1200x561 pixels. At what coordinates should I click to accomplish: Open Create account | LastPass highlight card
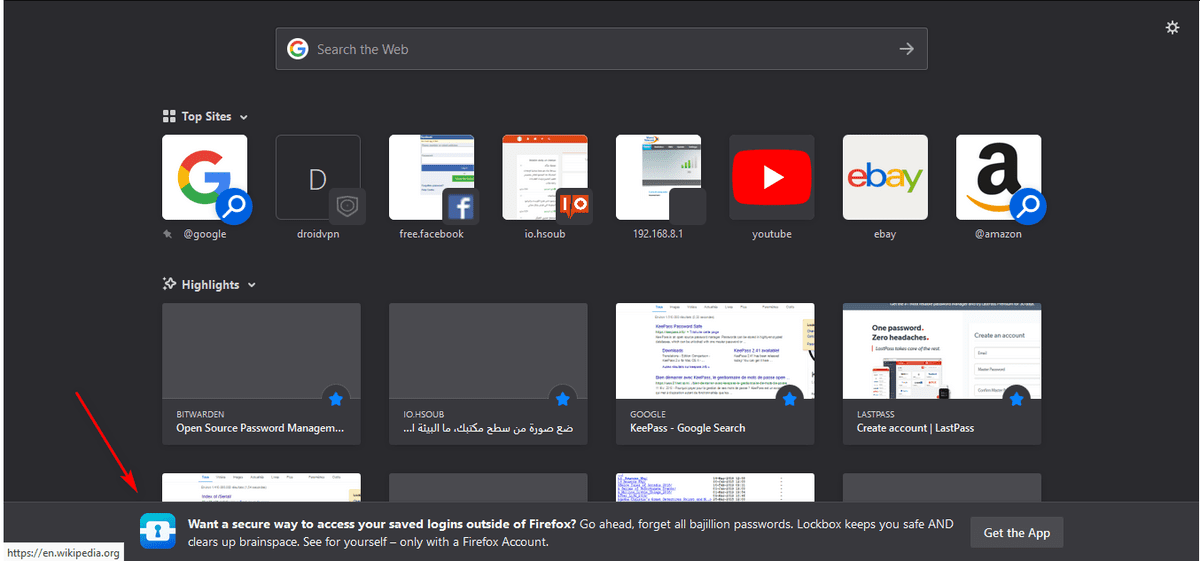[941, 375]
